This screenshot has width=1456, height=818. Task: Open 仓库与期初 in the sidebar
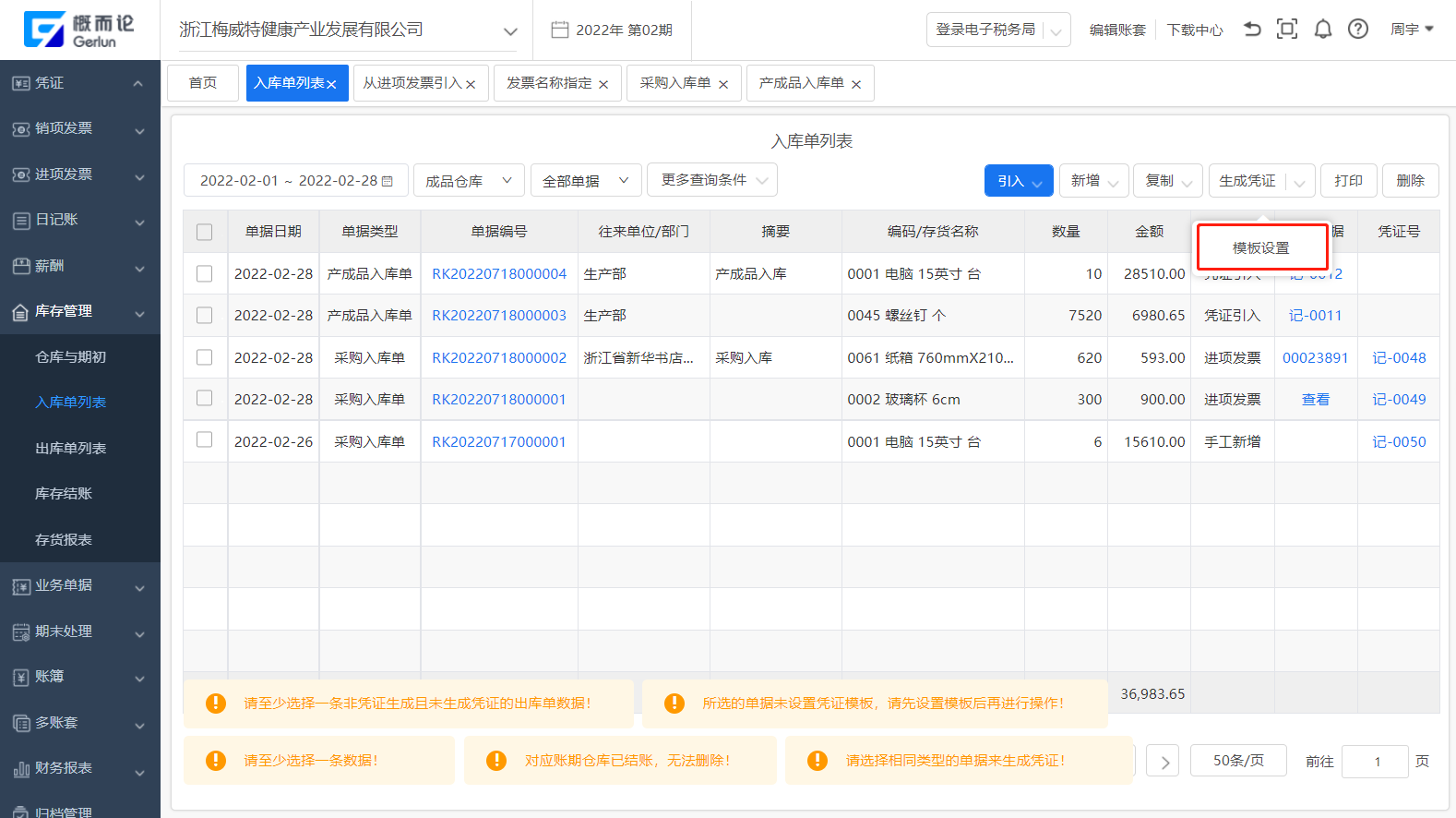(70, 357)
